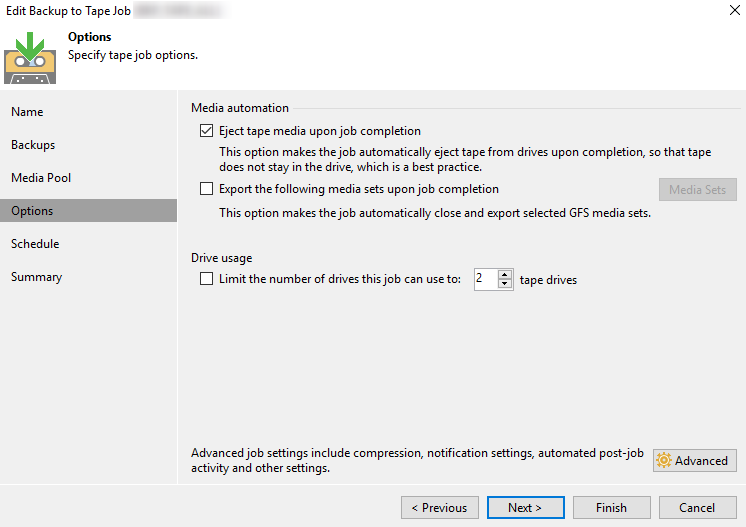
Task: Click the Media Sets button
Action: 697,190
